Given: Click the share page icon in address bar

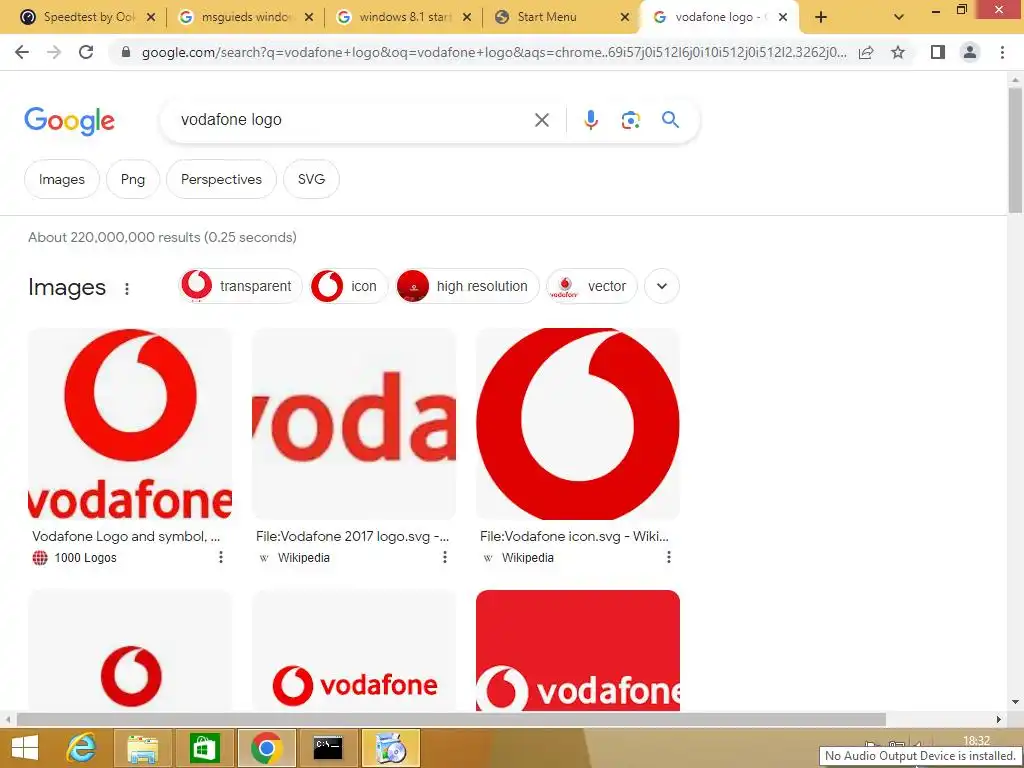Looking at the screenshot, I should (866, 52).
